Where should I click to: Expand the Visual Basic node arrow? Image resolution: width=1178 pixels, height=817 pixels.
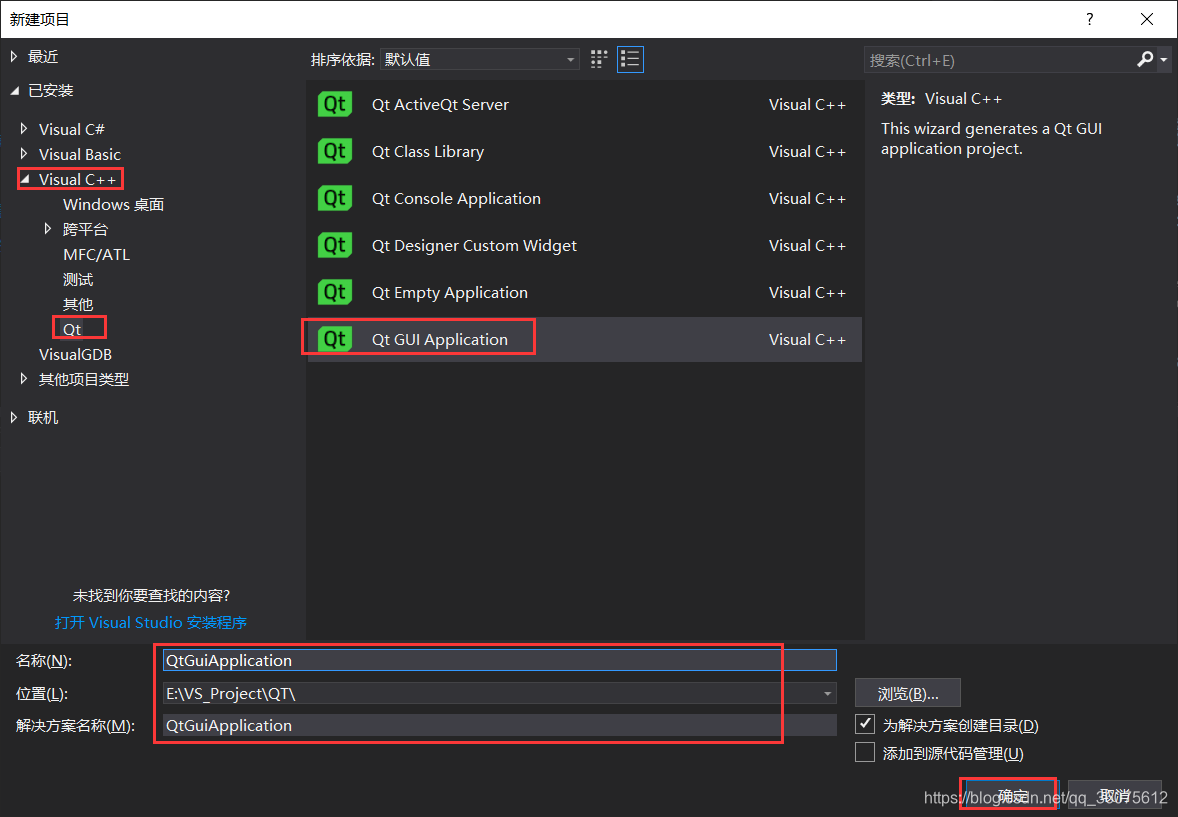[x=24, y=153]
